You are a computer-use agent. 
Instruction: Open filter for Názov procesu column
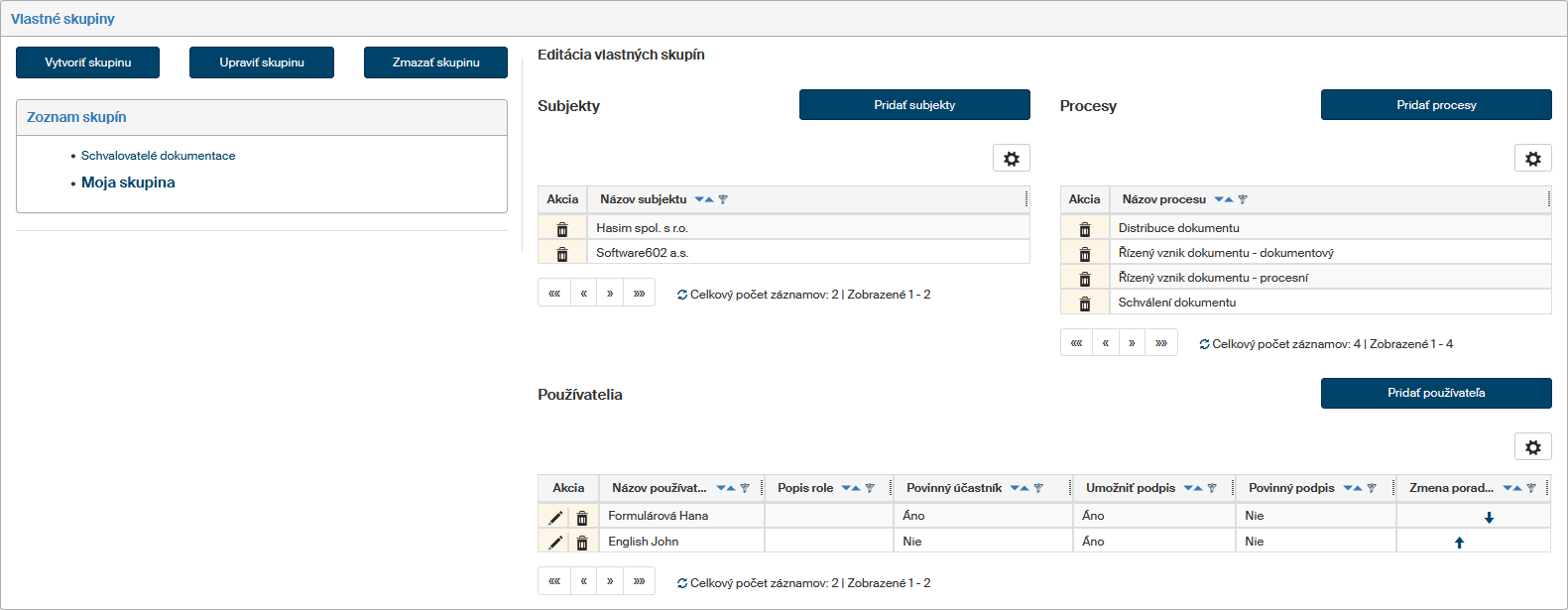coord(1243,199)
